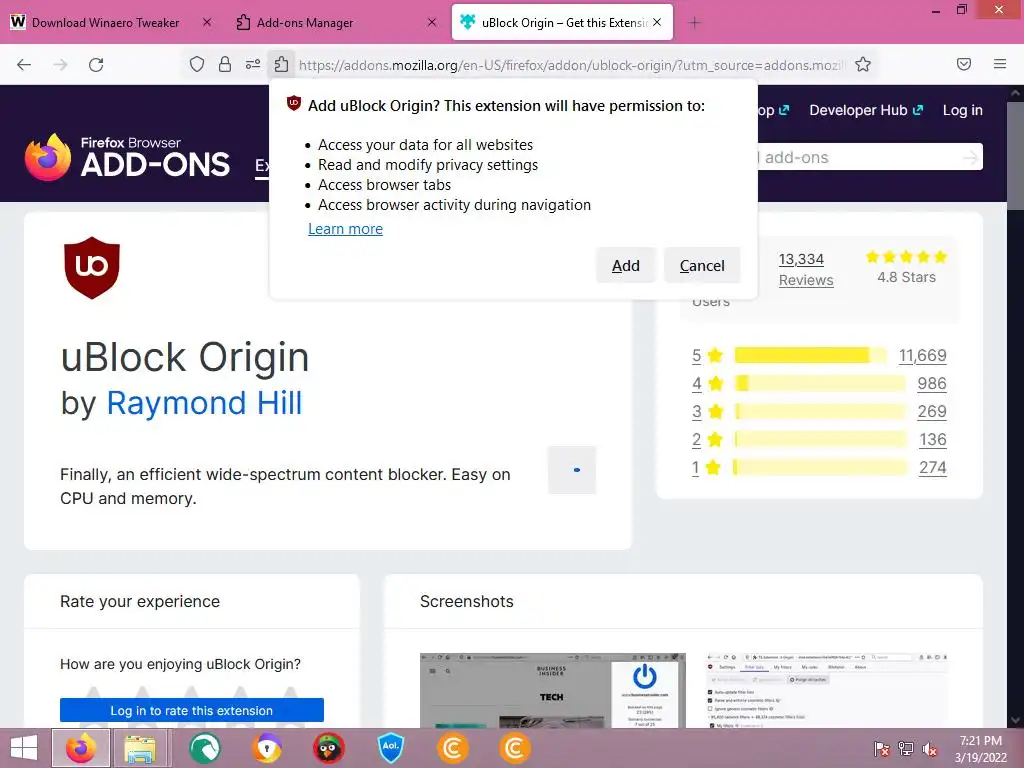Screen dimensions: 1024x768
Task: Click the 136 two-star count
Action: point(933,440)
